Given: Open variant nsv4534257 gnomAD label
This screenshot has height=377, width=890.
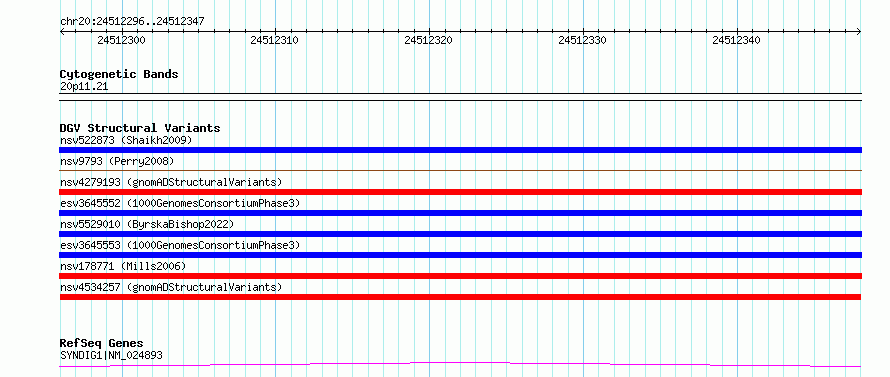Looking at the screenshot, I should tap(171, 287).
